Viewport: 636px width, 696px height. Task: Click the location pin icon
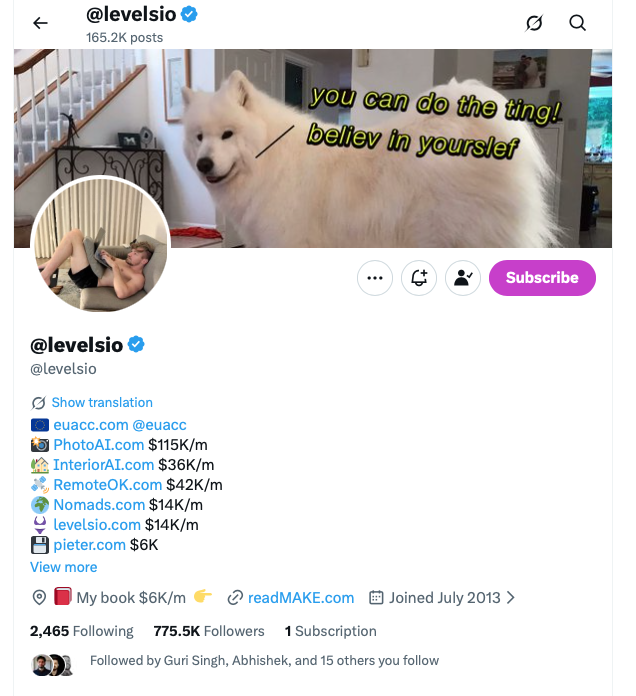39,597
